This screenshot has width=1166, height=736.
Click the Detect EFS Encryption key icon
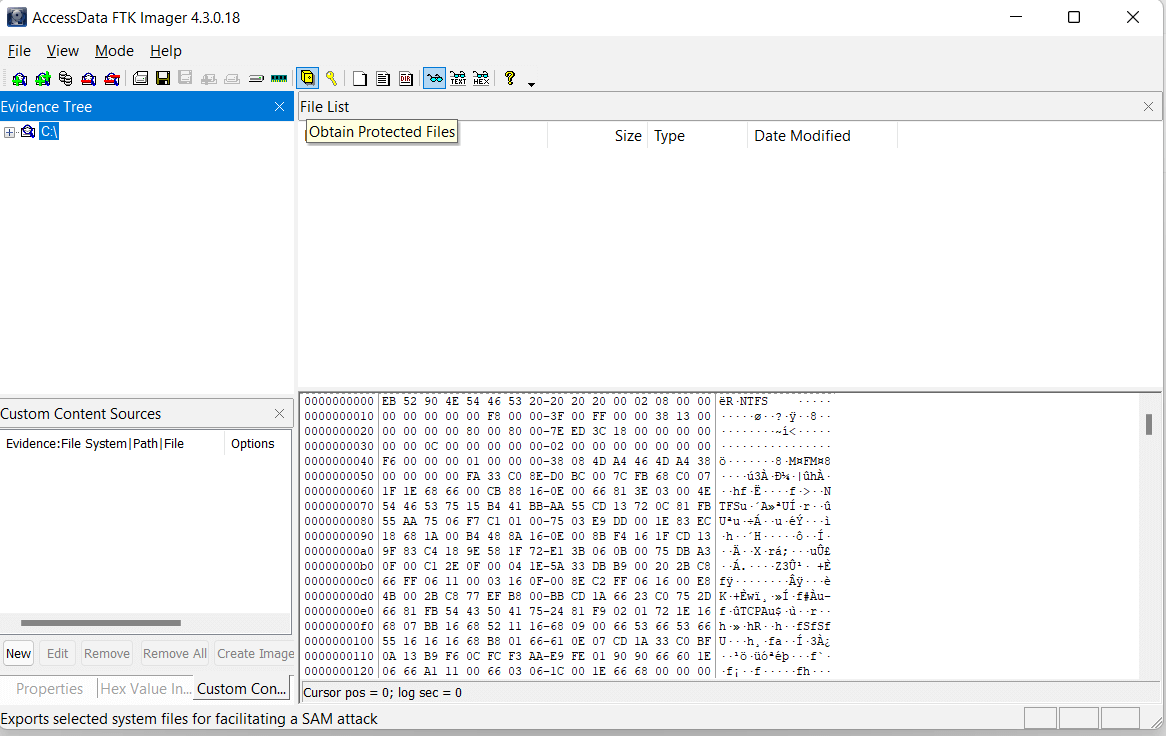coord(331,78)
